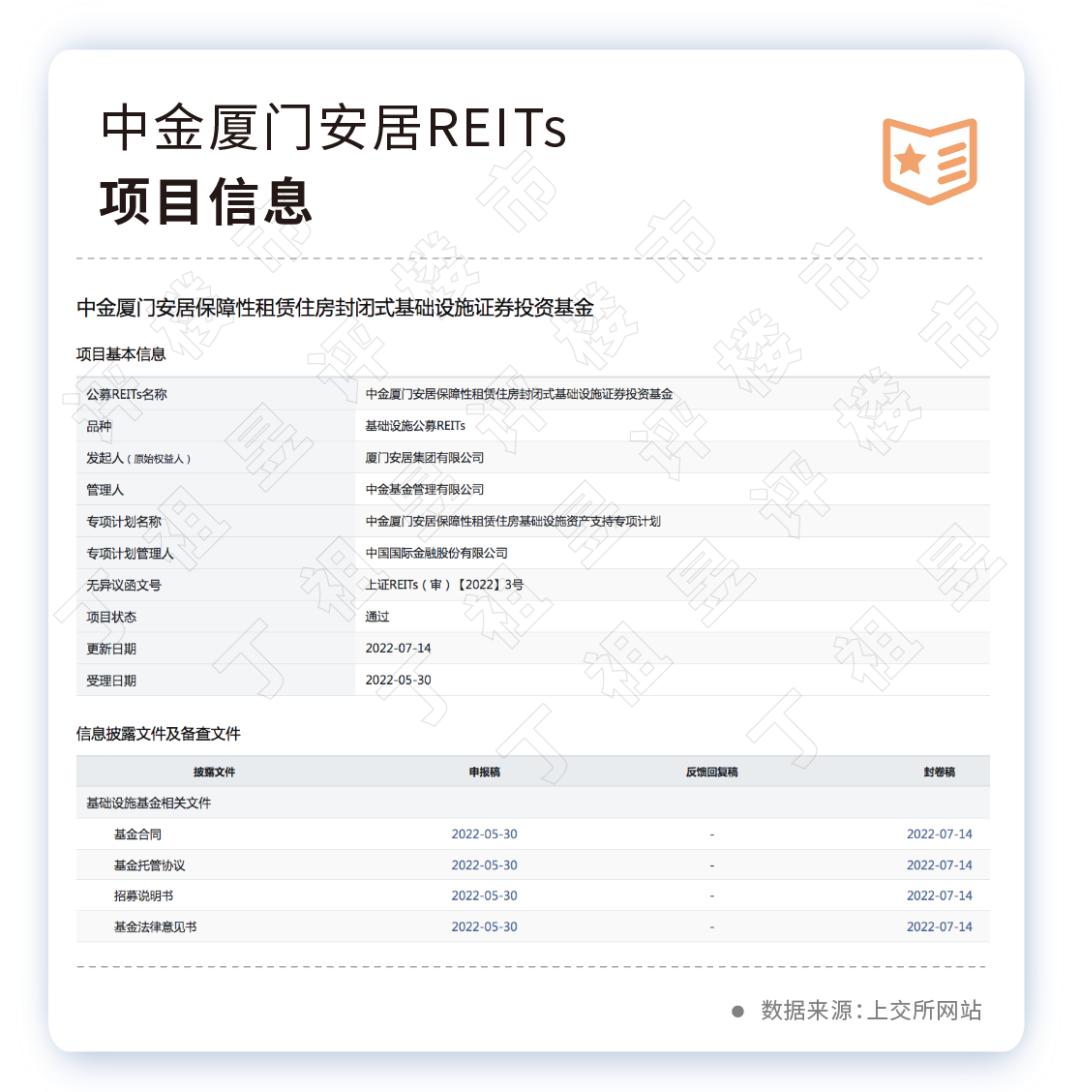Viewport: 1080px width, 1092px height.
Task: Click the 封卷稿 column header
Action: pyautogui.click(x=939, y=772)
